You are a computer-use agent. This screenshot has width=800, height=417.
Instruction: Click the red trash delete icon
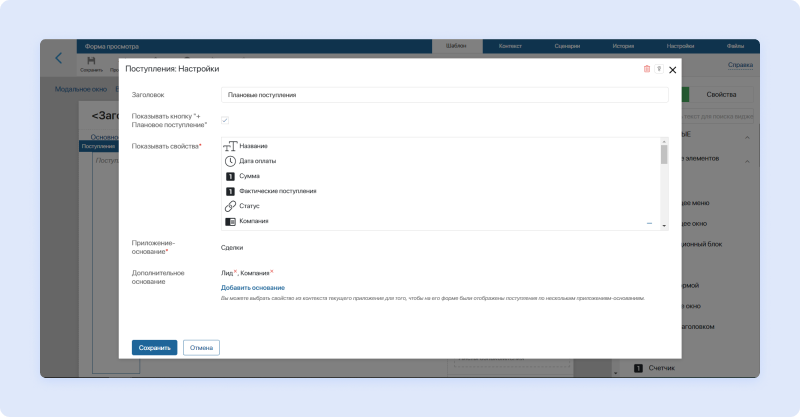click(x=646, y=69)
